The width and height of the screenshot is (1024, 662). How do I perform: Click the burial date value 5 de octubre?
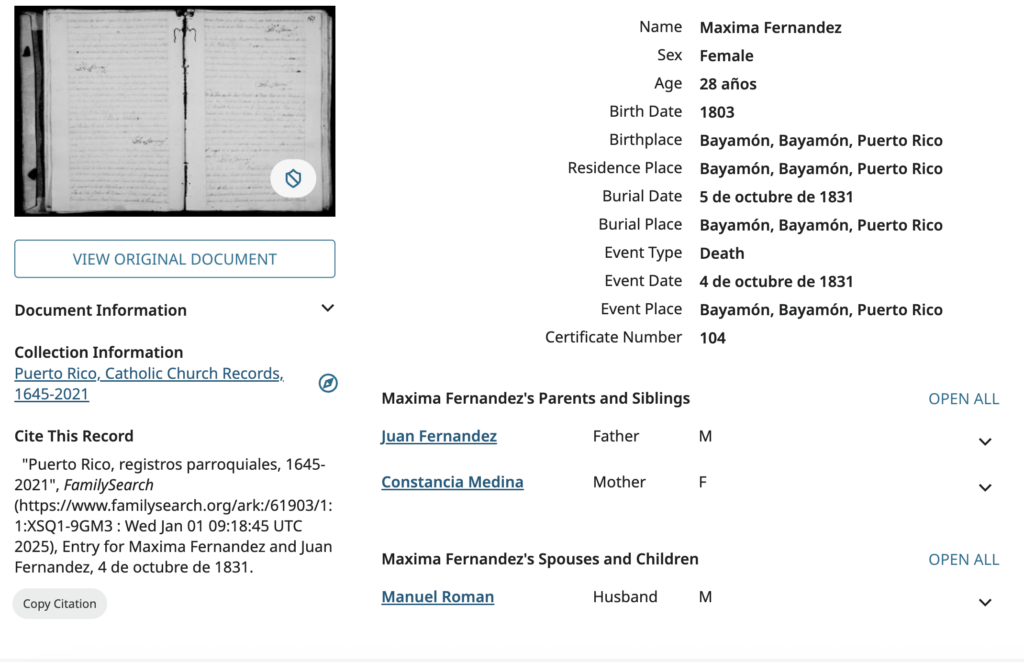click(776, 197)
